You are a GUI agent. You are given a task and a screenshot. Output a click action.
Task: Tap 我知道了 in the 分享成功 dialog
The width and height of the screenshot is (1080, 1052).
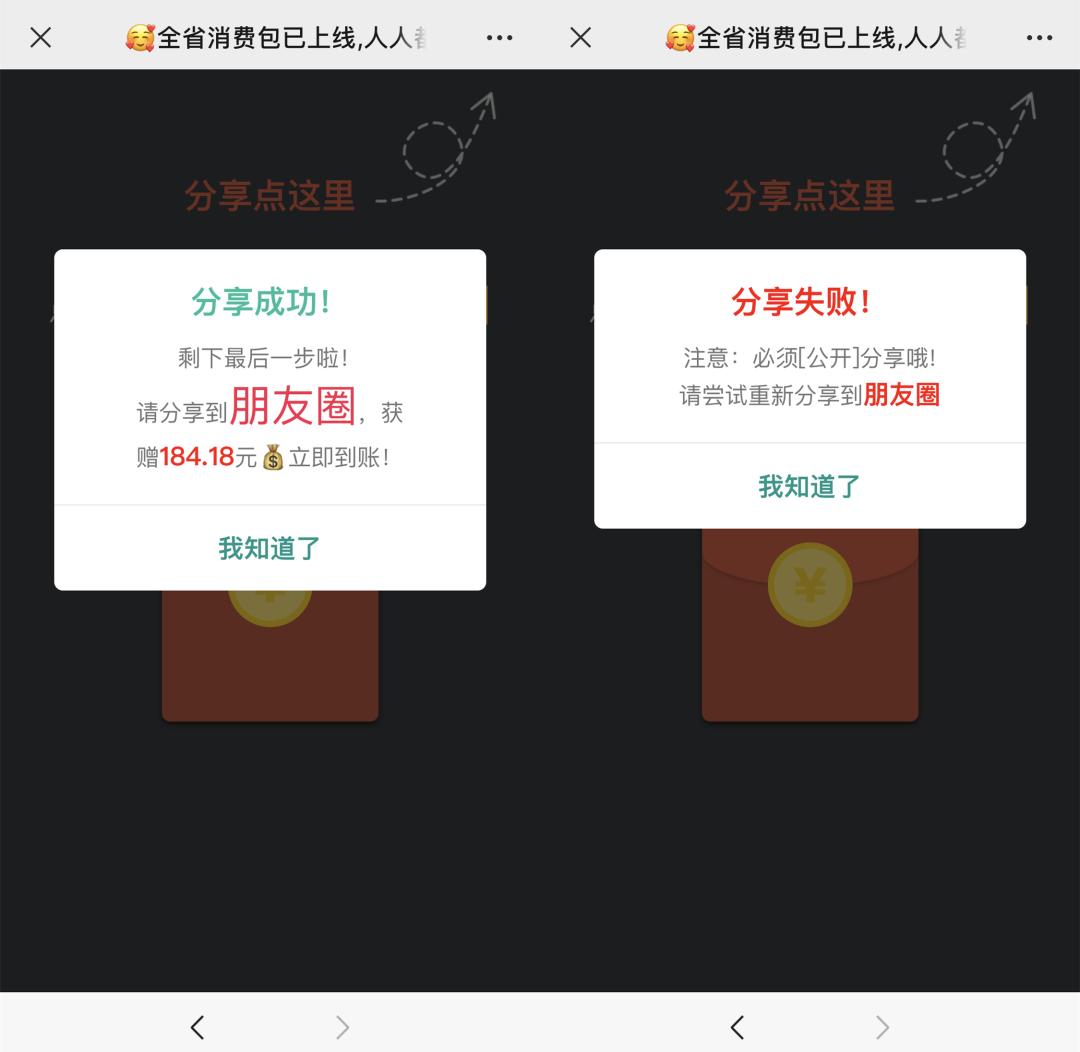[269, 547]
